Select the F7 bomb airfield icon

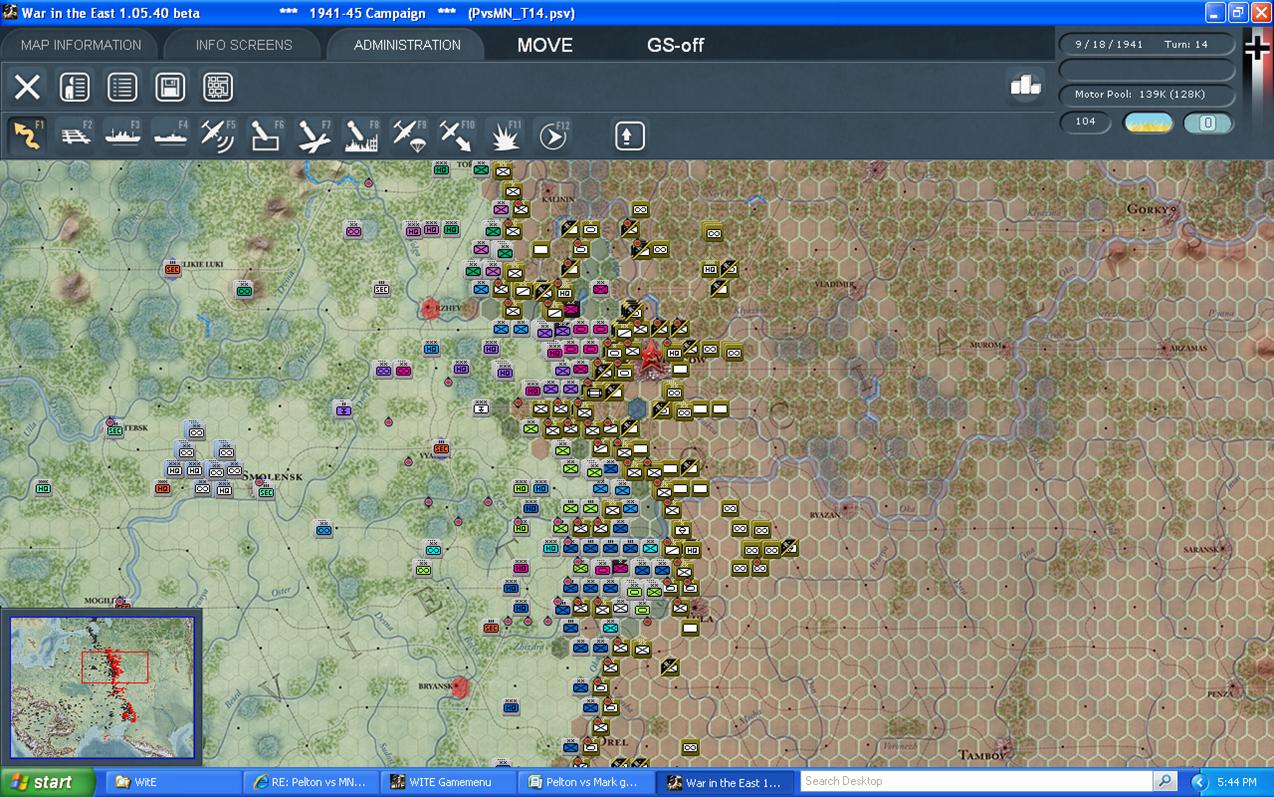click(314, 136)
